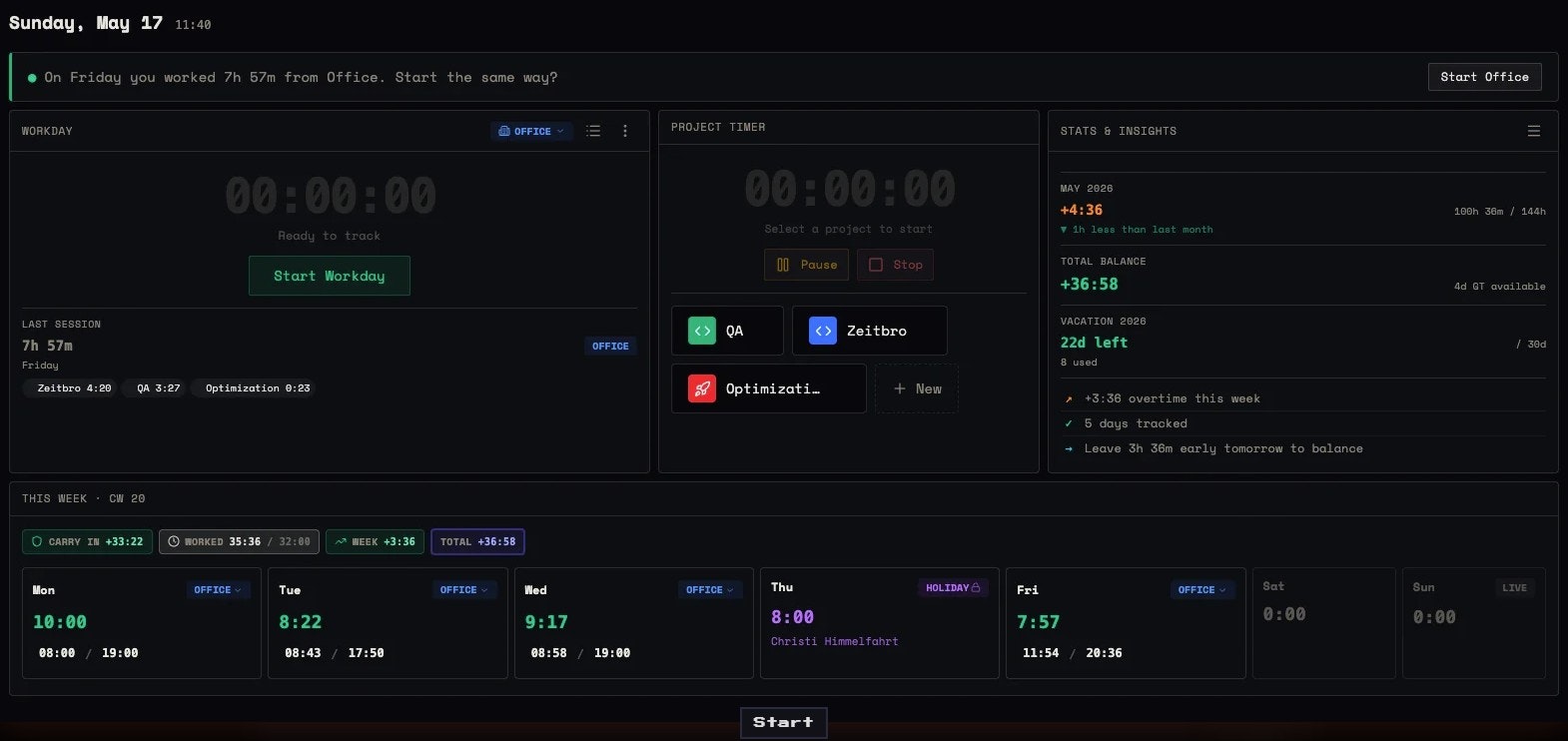The image size is (1568, 741).
Task: Click the May 2026 +4:36 balance value
Action: click(x=1082, y=210)
